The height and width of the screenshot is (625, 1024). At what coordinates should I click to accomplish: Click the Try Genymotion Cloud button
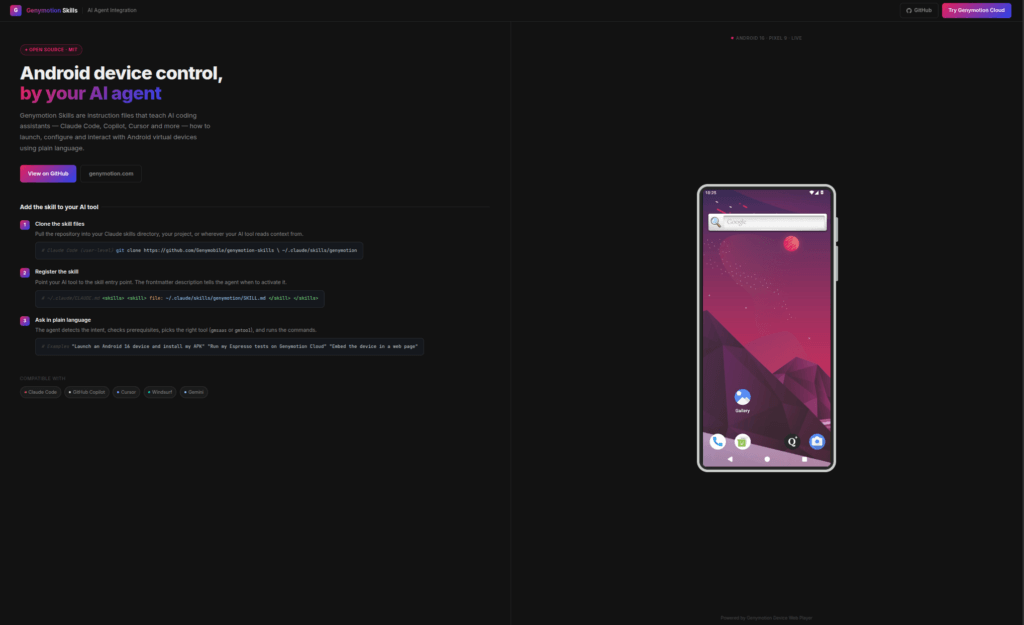tap(976, 10)
